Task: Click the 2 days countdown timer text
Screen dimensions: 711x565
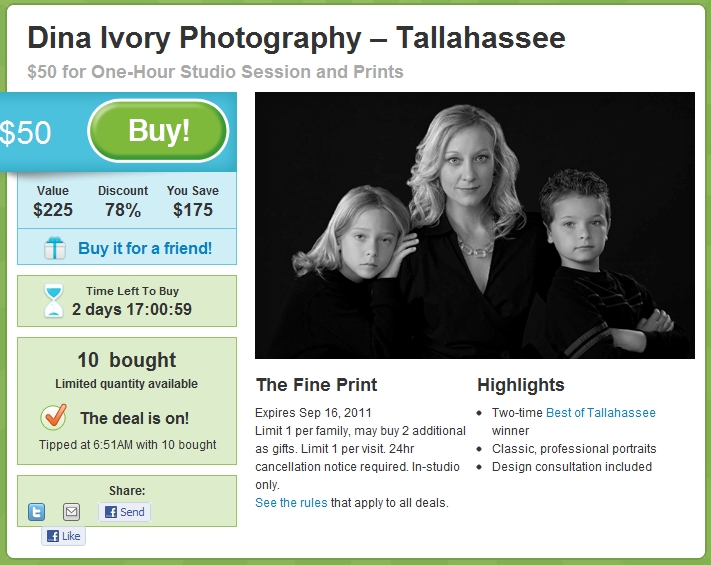Action: (x=132, y=309)
